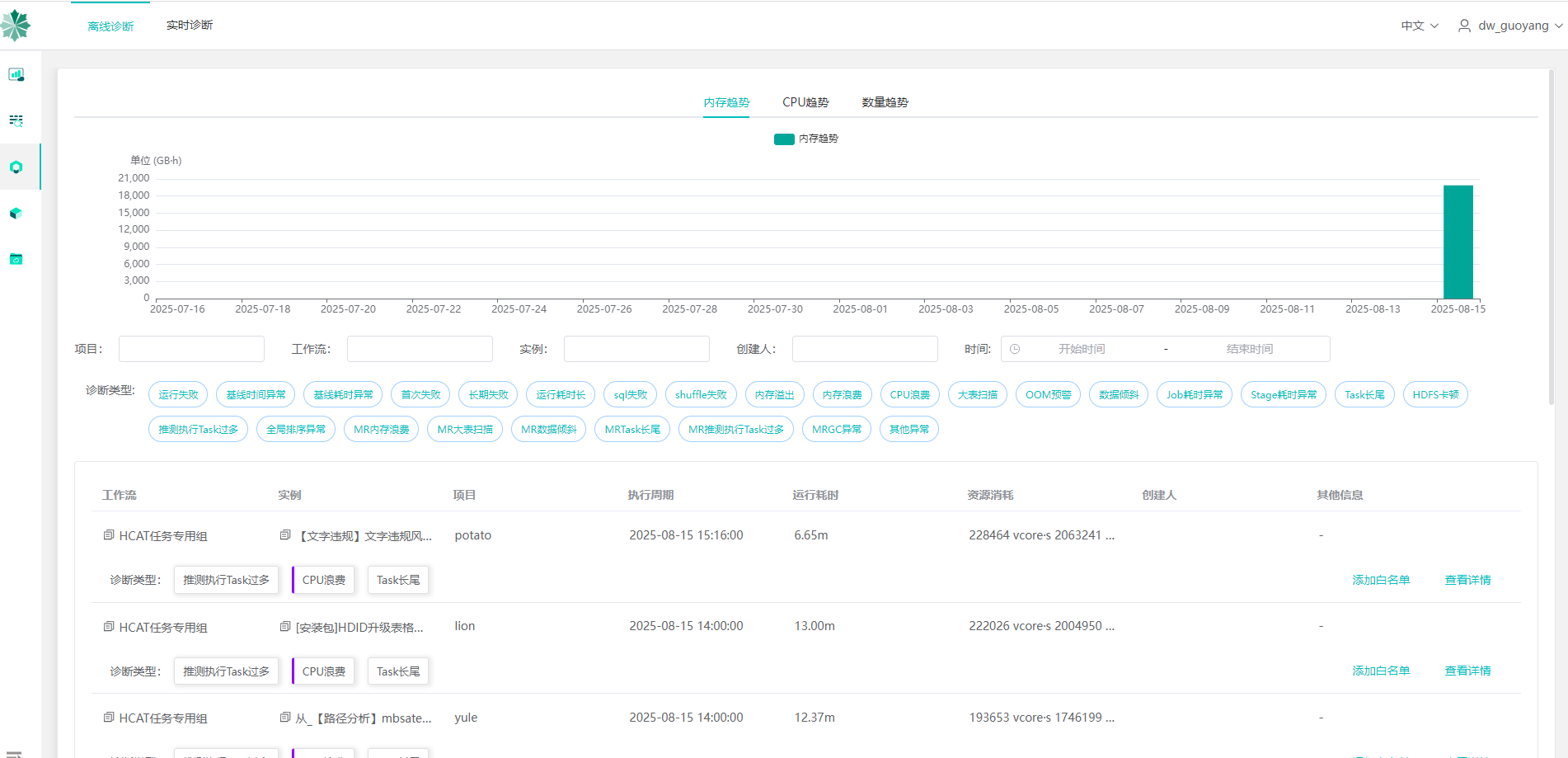
Task: Click the user avatar icon
Action: 1464,26
